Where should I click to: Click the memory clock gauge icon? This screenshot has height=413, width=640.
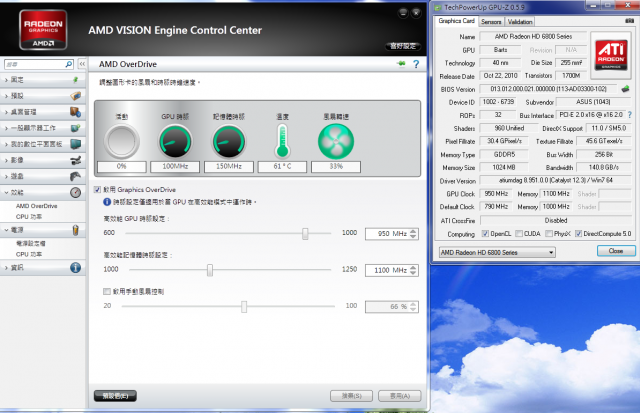click(229, 142)
